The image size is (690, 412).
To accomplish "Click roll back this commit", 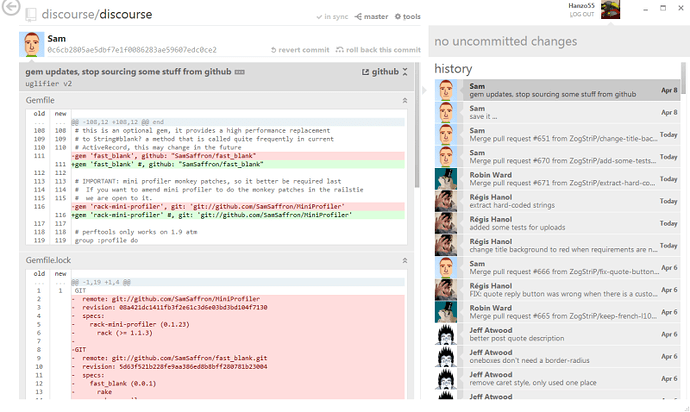I will click(x=378, y=50).
